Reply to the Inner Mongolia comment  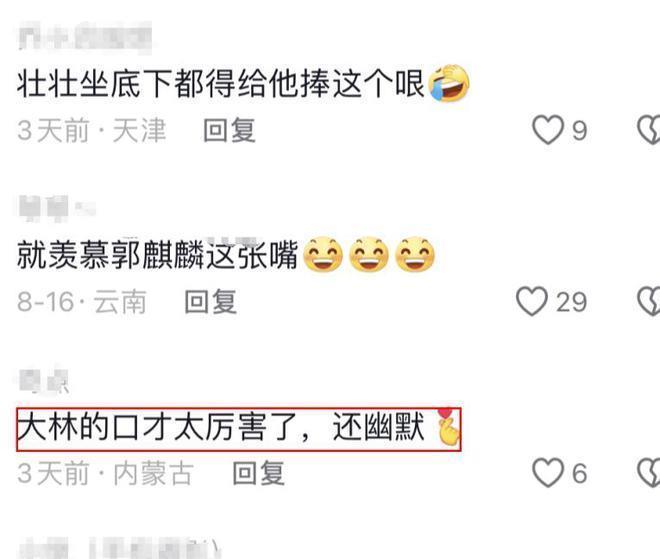[259, 473]
